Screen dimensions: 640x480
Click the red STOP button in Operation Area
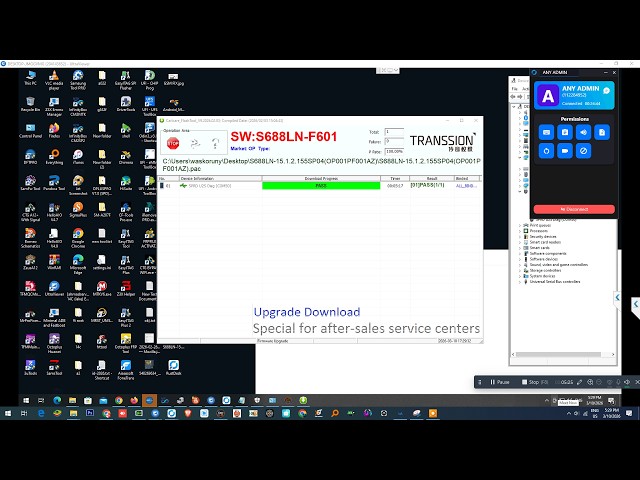coord(173,143)
